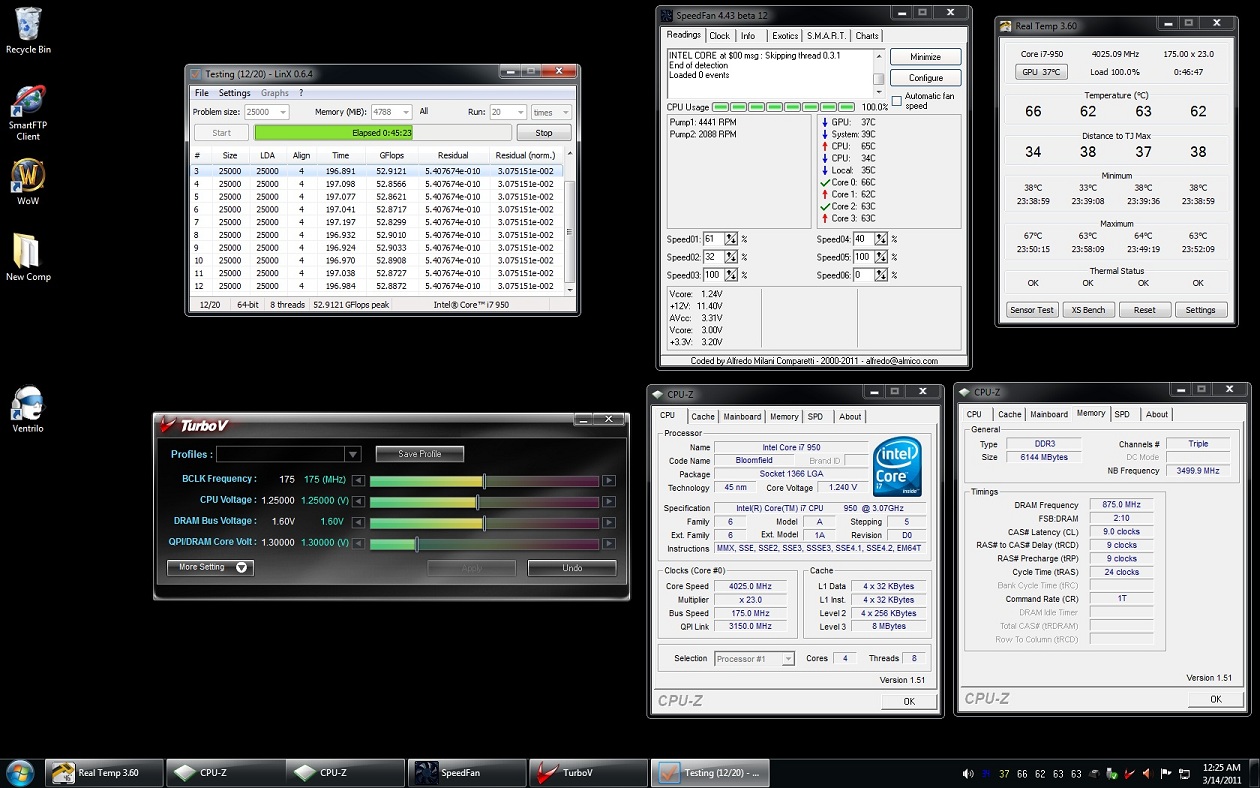Click the CPU Voltage increase arrow
Viewport: 1260px width, 788px height.
(x=609, y=501)
